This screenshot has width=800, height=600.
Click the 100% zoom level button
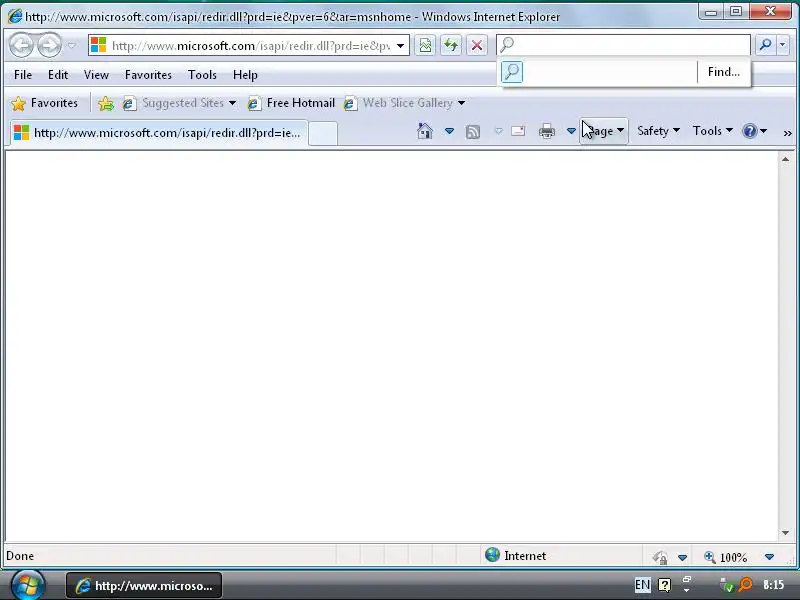point(726,557)
